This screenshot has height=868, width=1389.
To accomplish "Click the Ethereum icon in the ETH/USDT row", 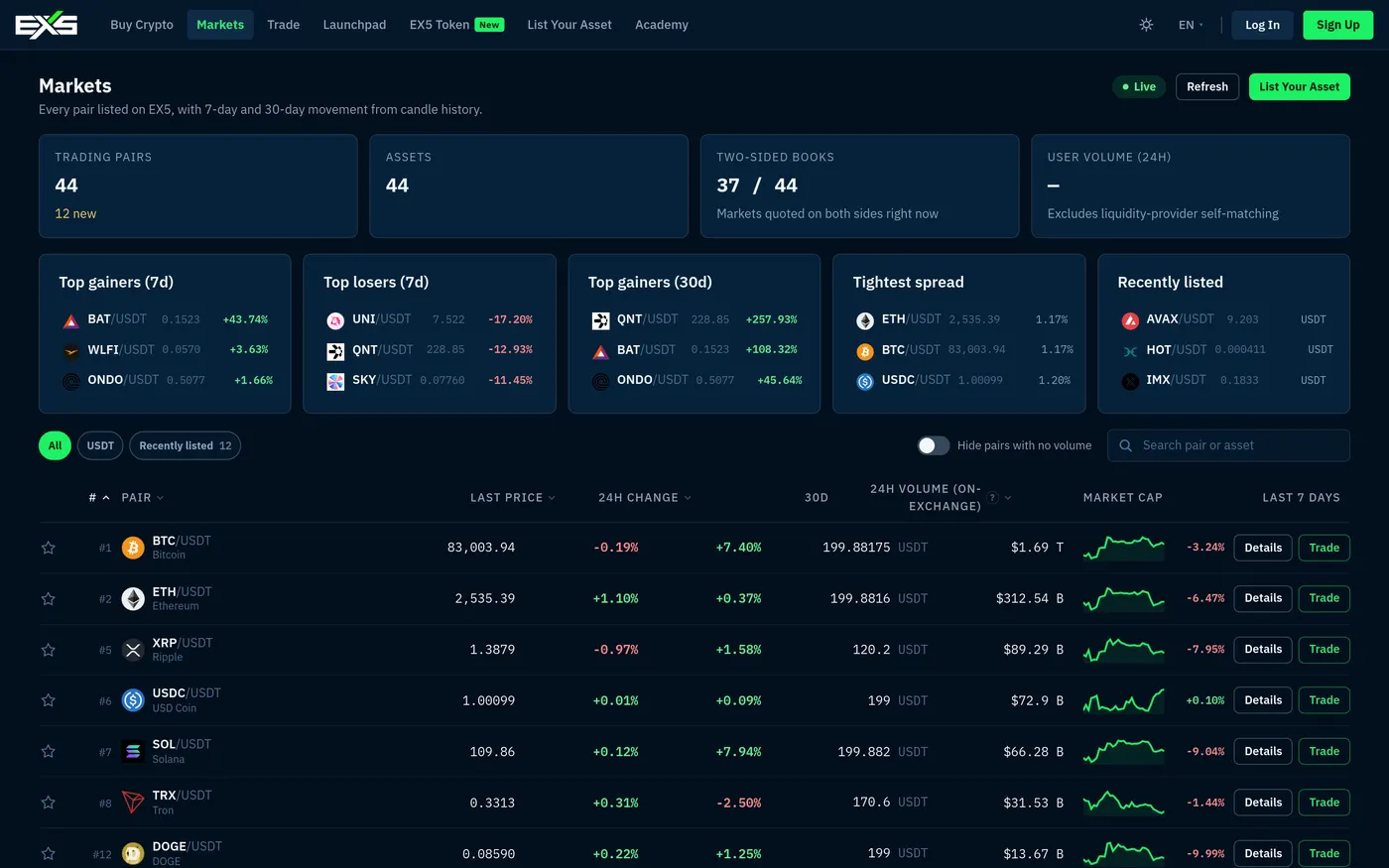I will point(133,599).
